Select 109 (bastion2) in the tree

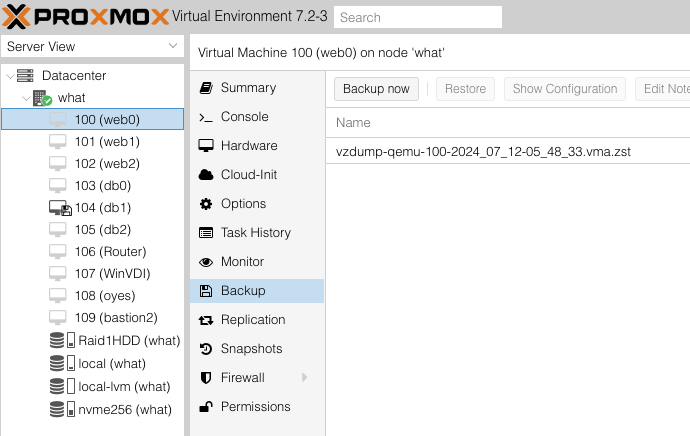tap(92, 318)
